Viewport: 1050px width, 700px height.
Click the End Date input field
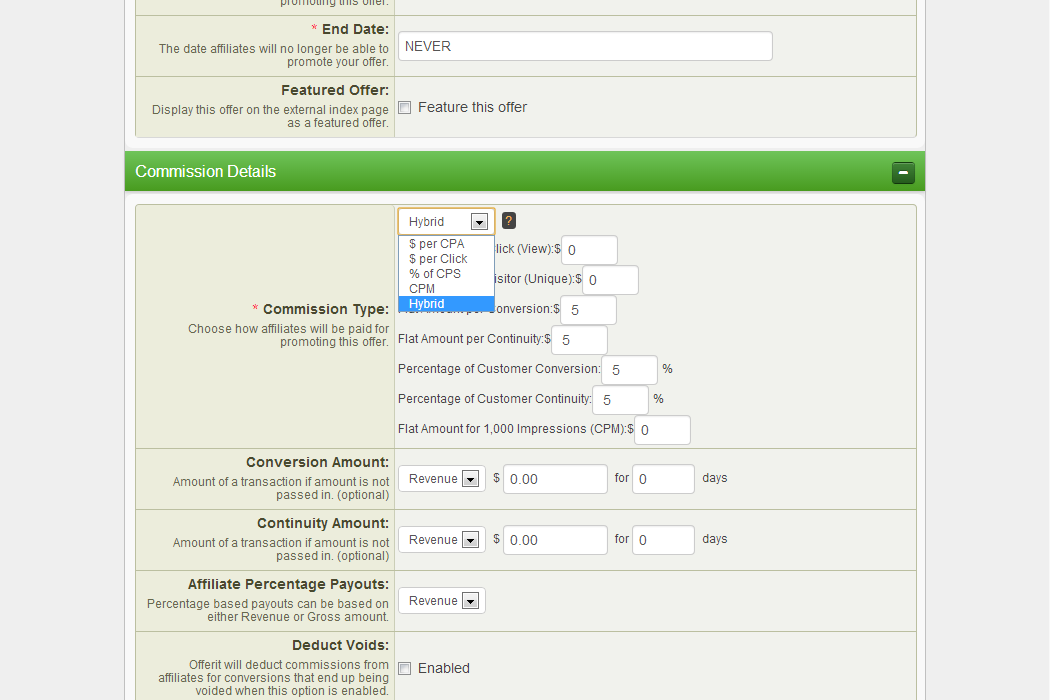585,46
